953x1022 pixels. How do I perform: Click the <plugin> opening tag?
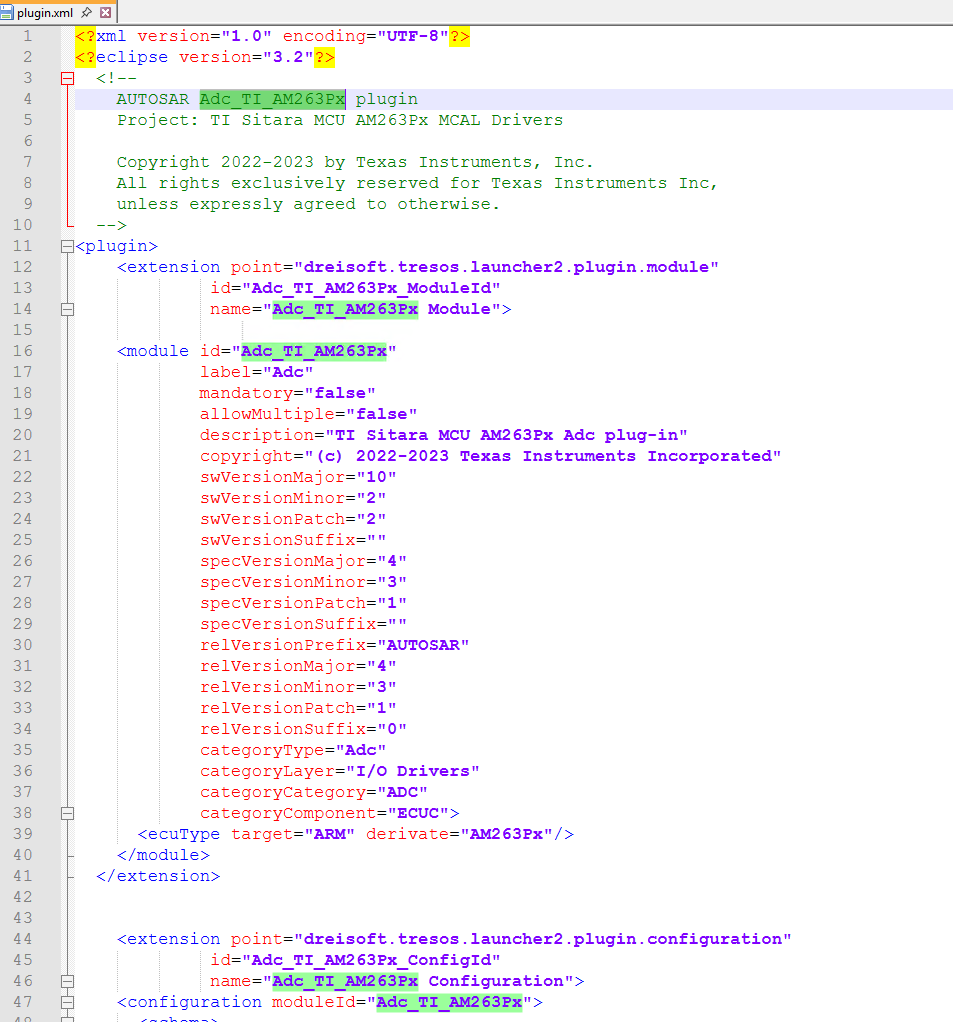tap(117, 246)
